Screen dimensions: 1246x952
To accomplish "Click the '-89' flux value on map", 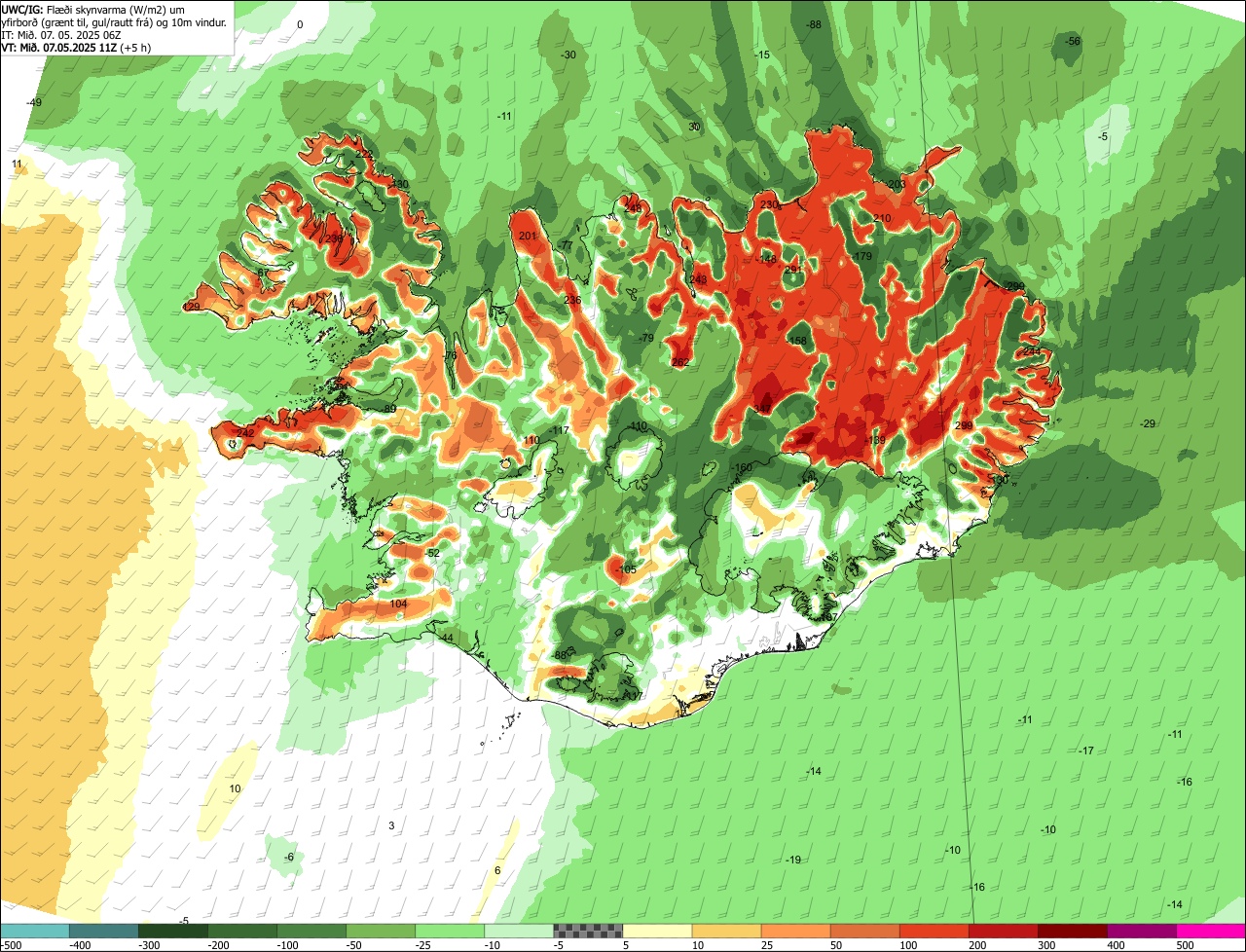I will tap(388, 409).
